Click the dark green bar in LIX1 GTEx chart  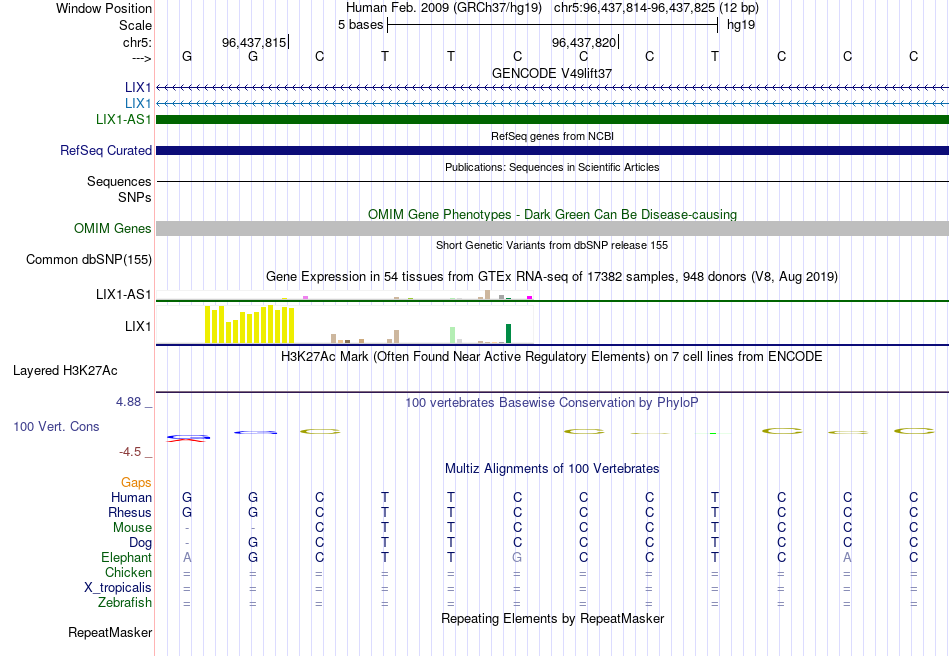(508, 334)
